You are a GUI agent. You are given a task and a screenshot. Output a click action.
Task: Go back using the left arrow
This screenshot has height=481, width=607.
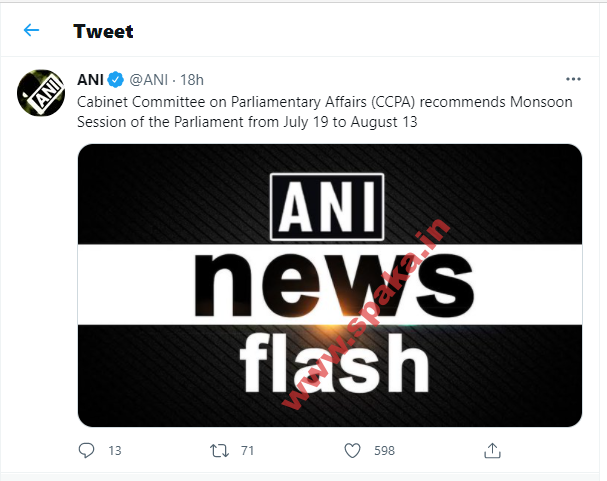click(31, 30)
